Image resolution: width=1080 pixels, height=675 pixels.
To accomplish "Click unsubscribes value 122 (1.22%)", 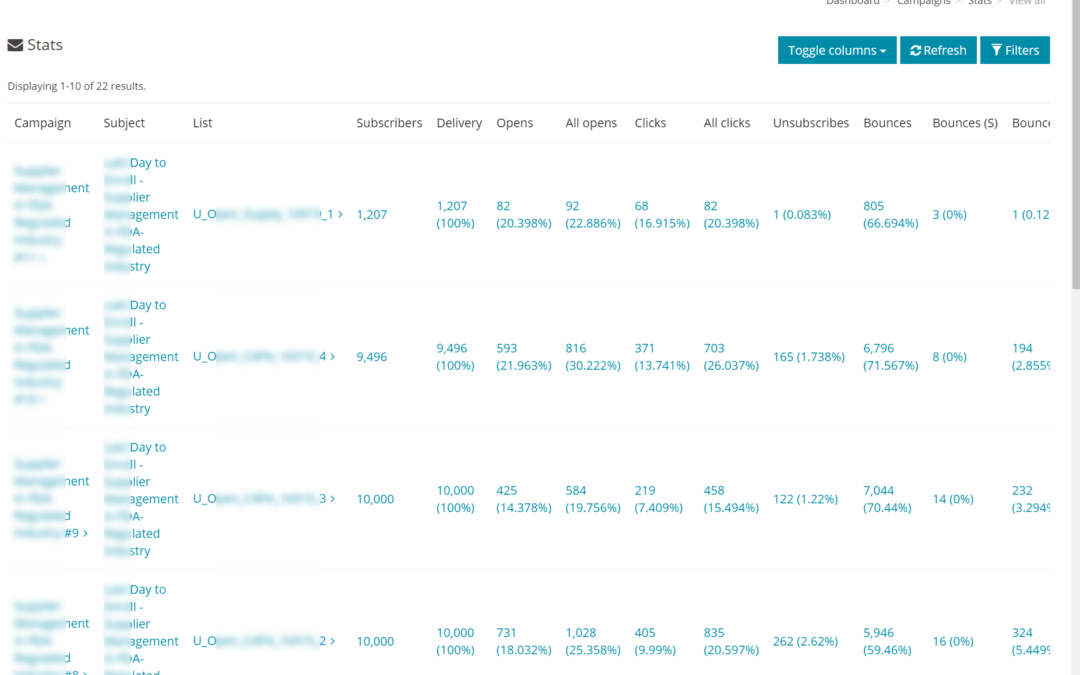I will click(x=805, y=499).
